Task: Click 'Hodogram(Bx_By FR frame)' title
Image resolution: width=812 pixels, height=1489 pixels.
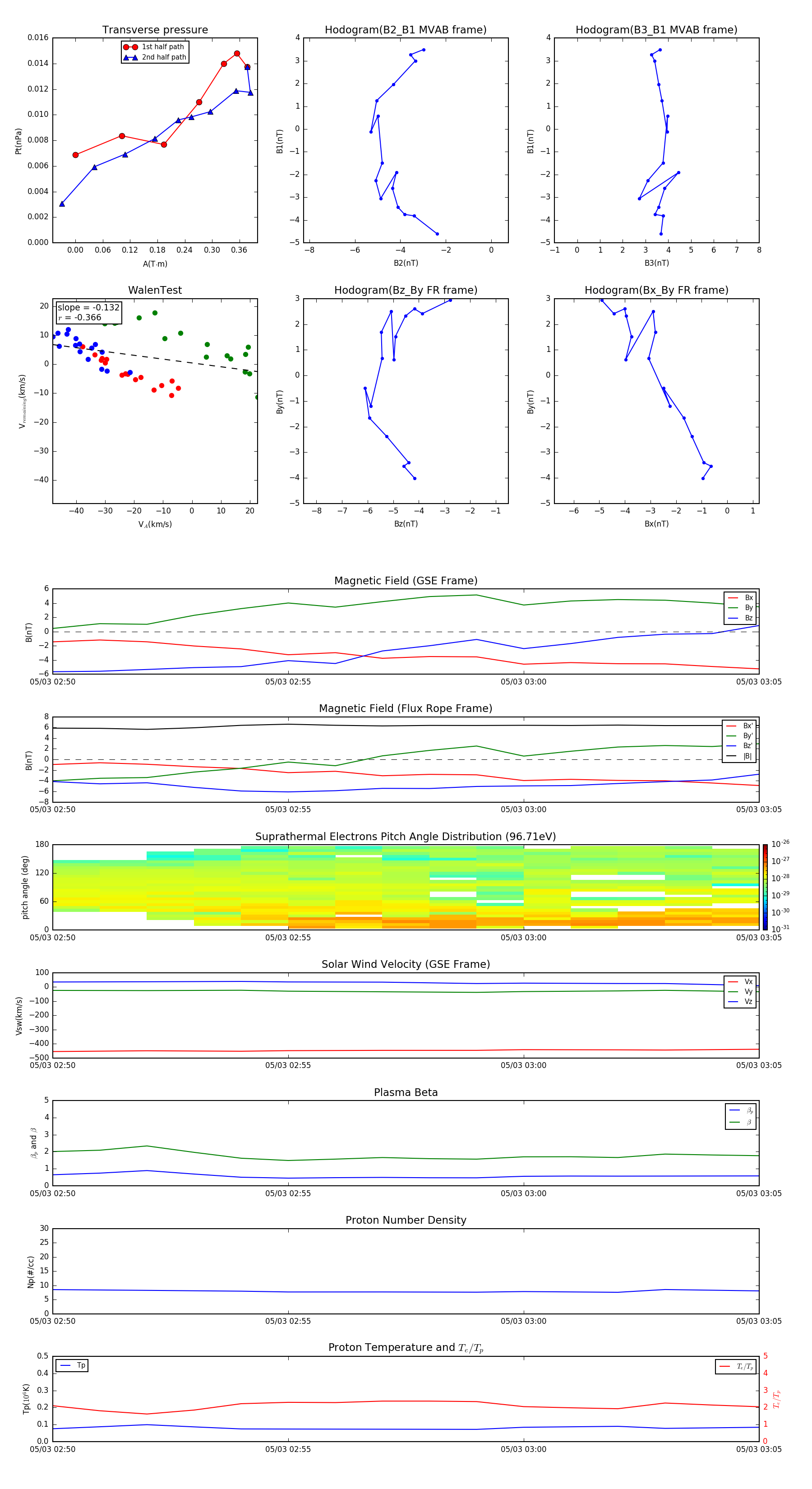Action: pos(656,290)
